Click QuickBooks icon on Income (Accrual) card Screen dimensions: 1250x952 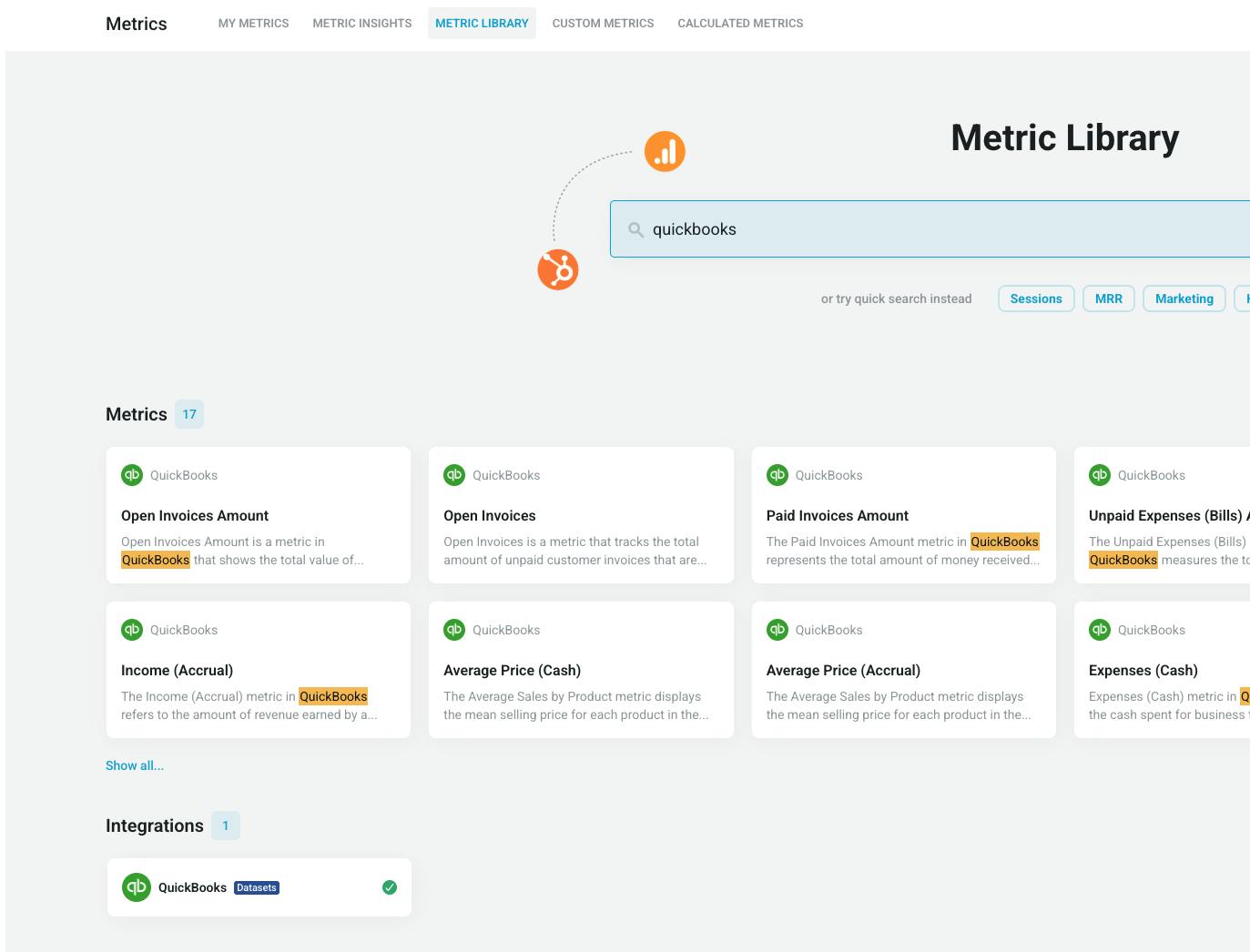[132, 630]
